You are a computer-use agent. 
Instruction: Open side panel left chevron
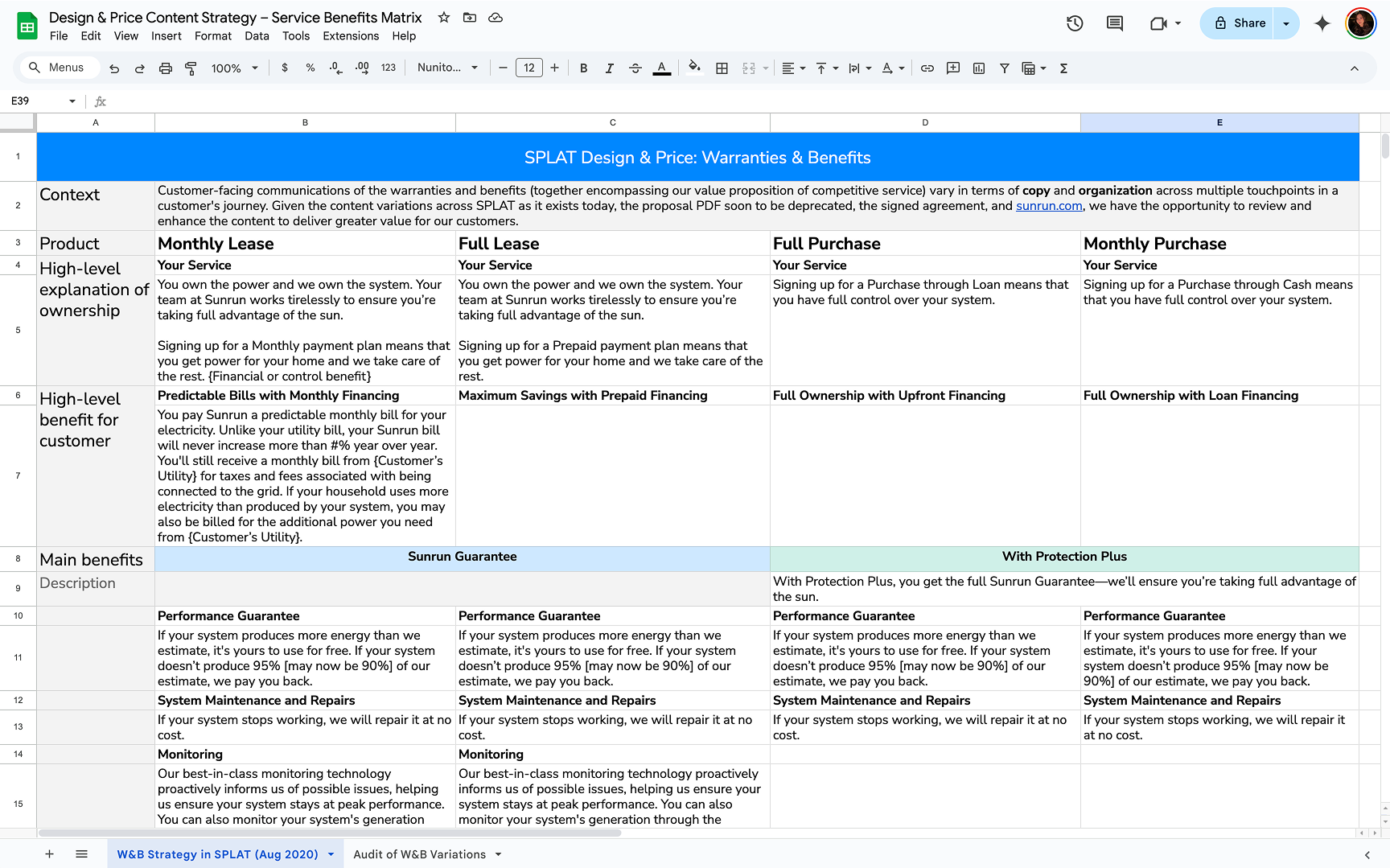click(x=1367, y=854)
